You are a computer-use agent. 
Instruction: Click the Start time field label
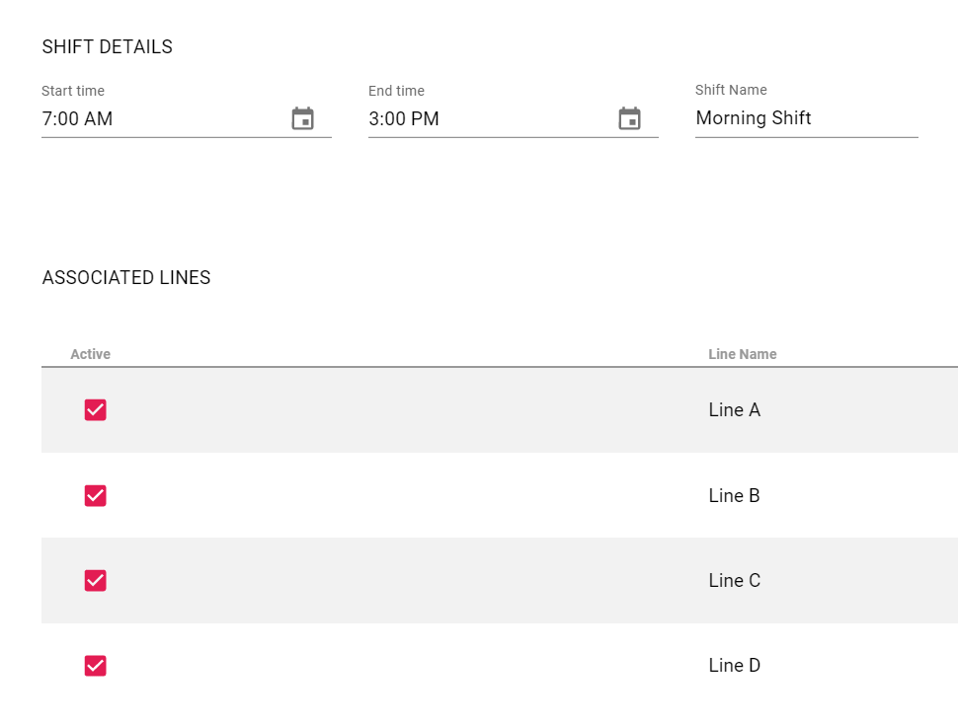[73, 91]
